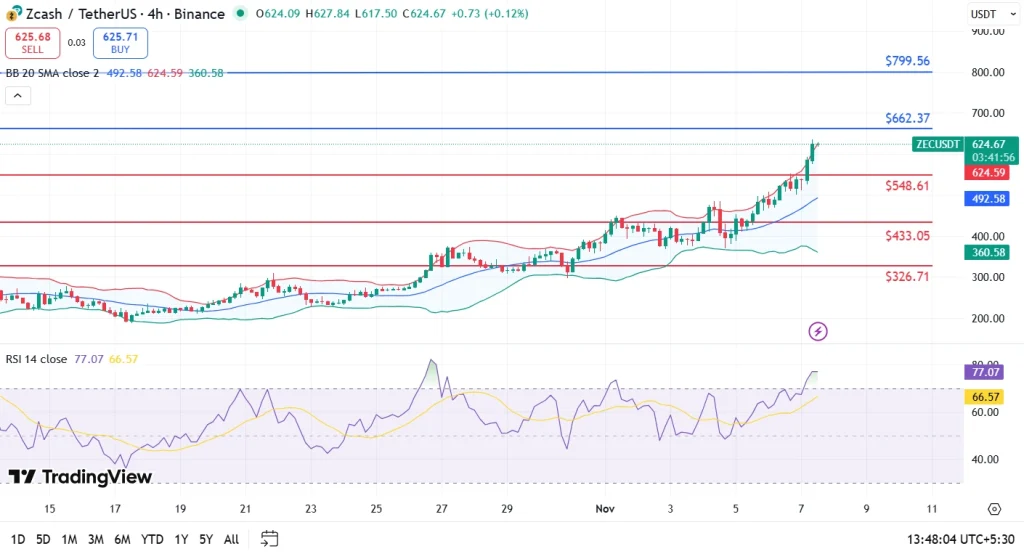Select the YTD time range
Screen dimensions: 1024x554
(152, 539)
